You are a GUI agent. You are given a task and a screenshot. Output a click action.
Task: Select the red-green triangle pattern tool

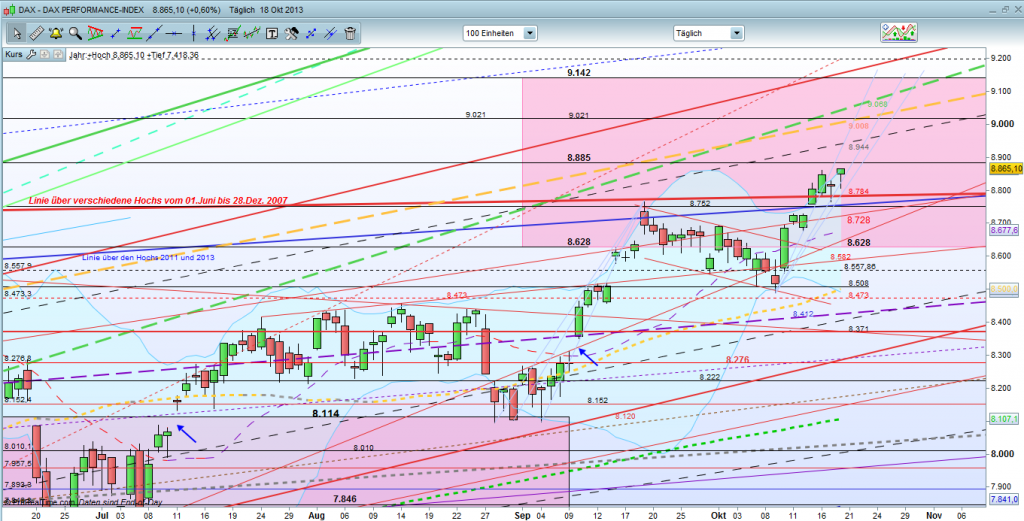[x=95, y=32]
